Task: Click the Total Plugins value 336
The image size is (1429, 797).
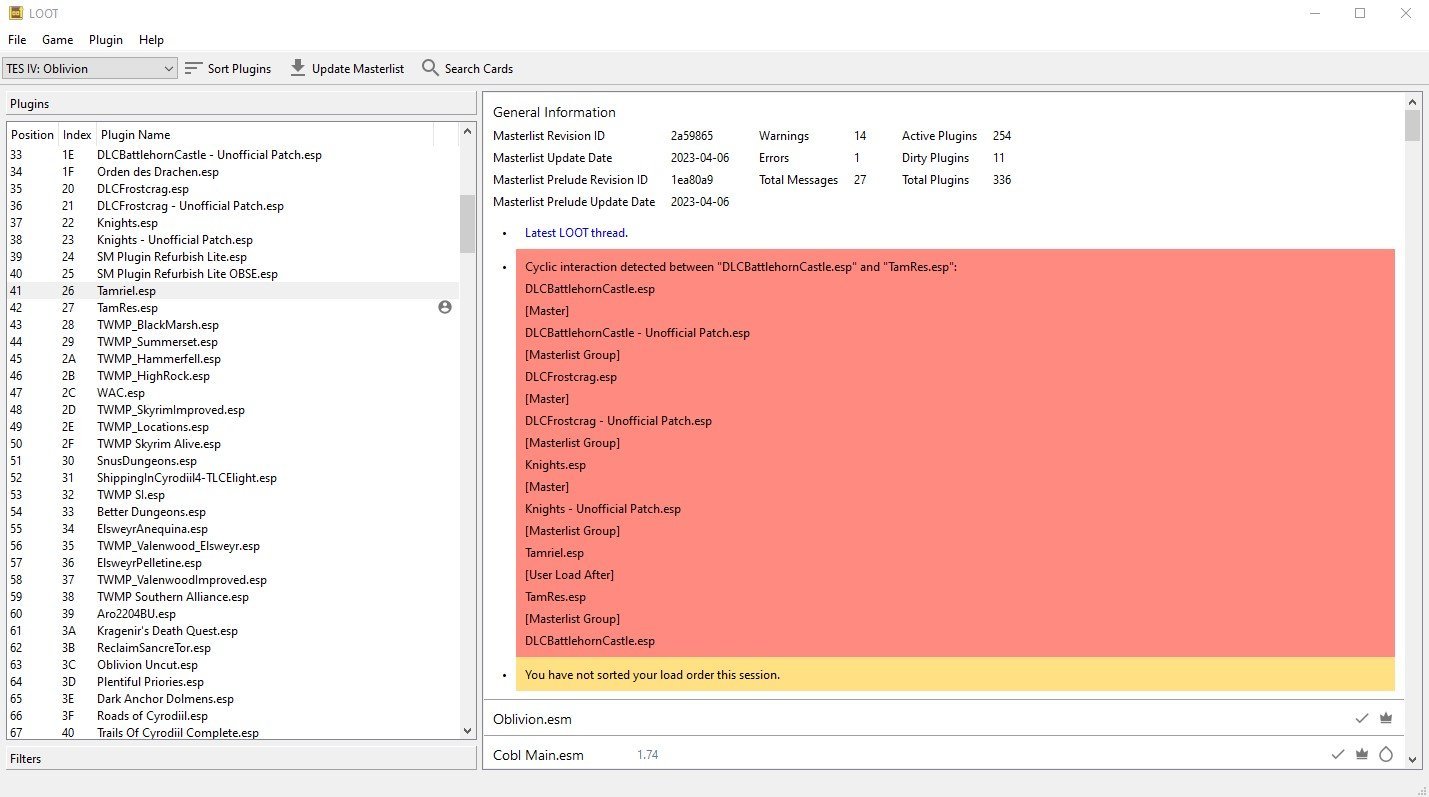Action: (x=1002, y=180)
